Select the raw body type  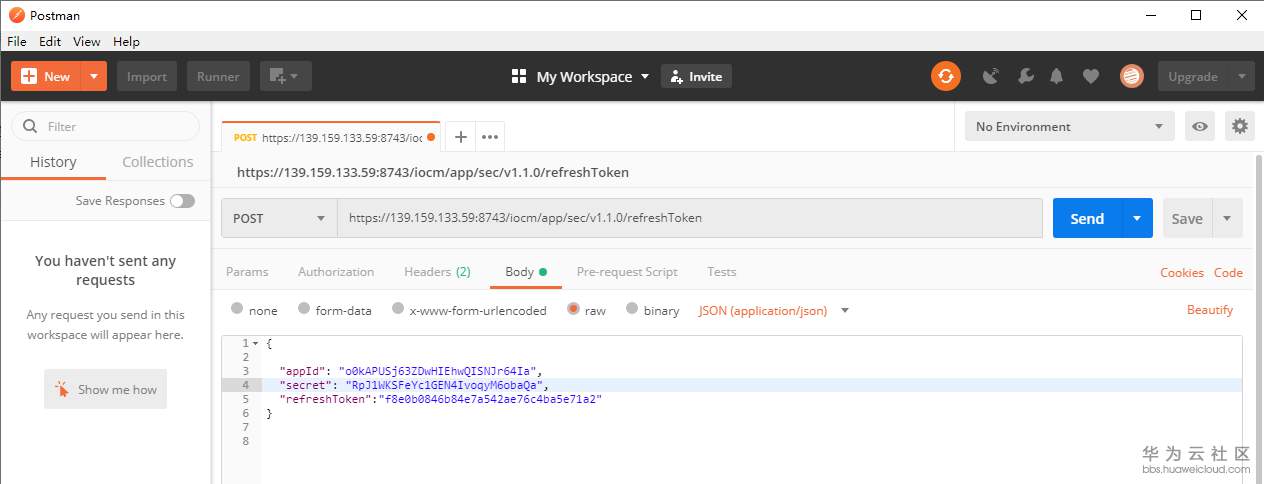[x=573, y=309]
